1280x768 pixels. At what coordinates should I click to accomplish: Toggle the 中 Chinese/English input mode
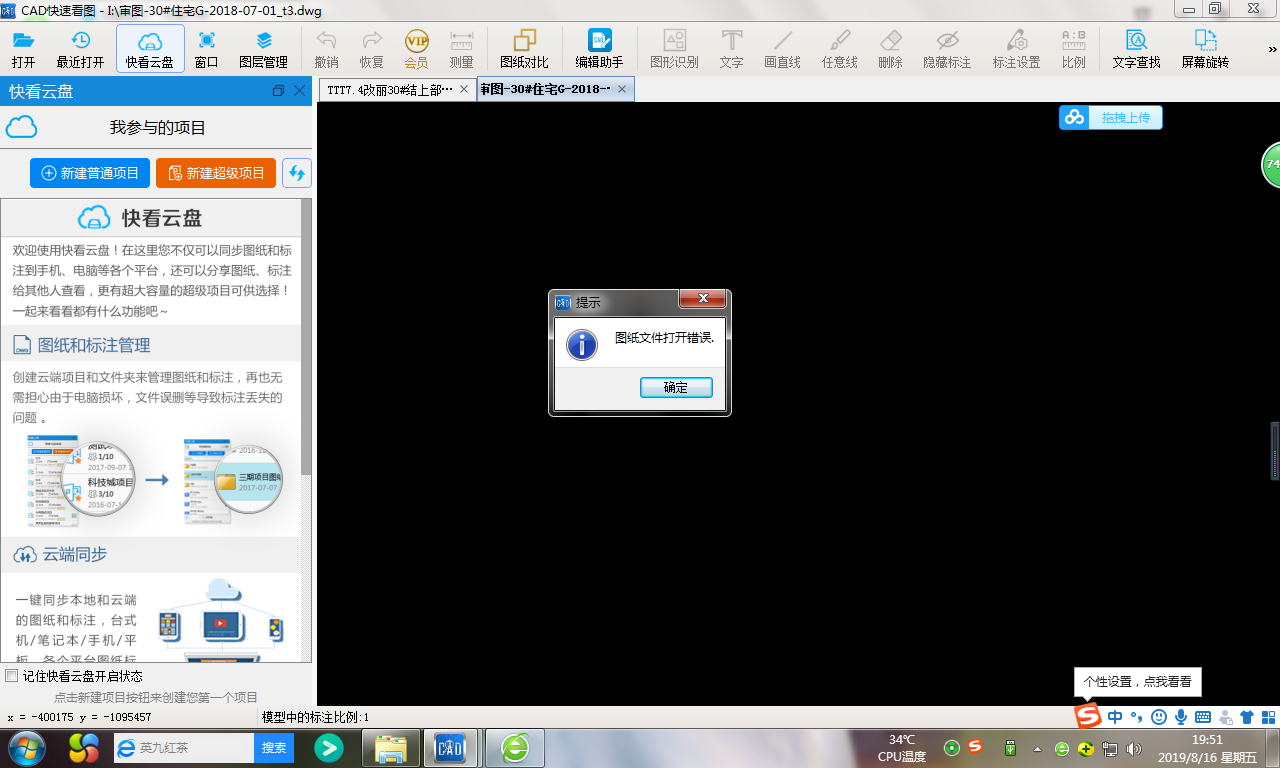click(1115, 716)
